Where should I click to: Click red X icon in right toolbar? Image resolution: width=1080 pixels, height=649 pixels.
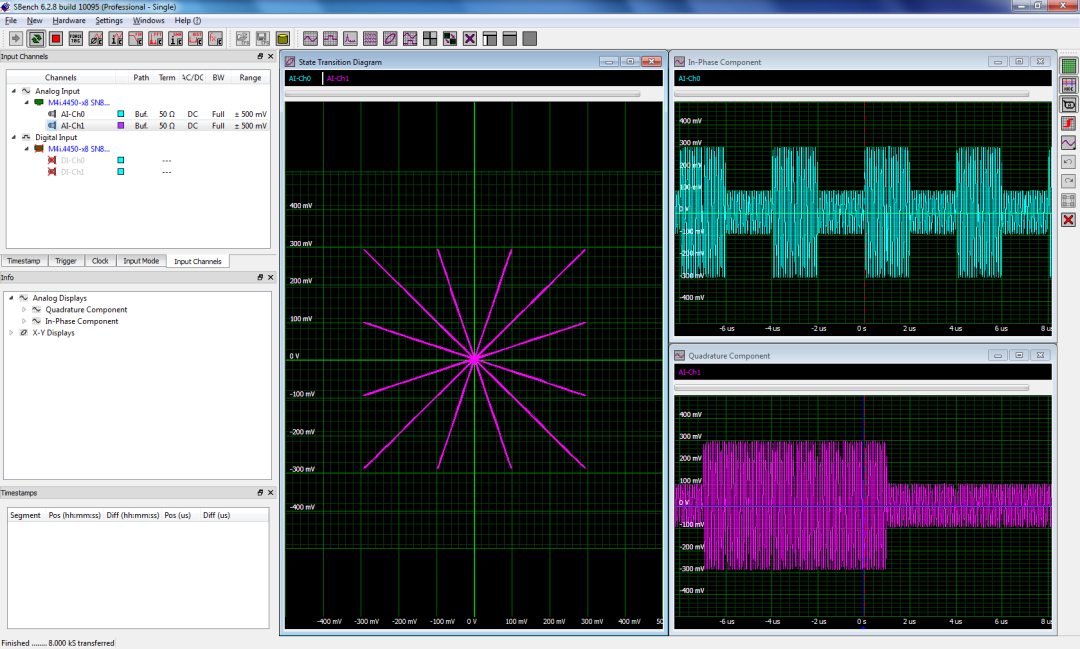[x=1068, y=219]
